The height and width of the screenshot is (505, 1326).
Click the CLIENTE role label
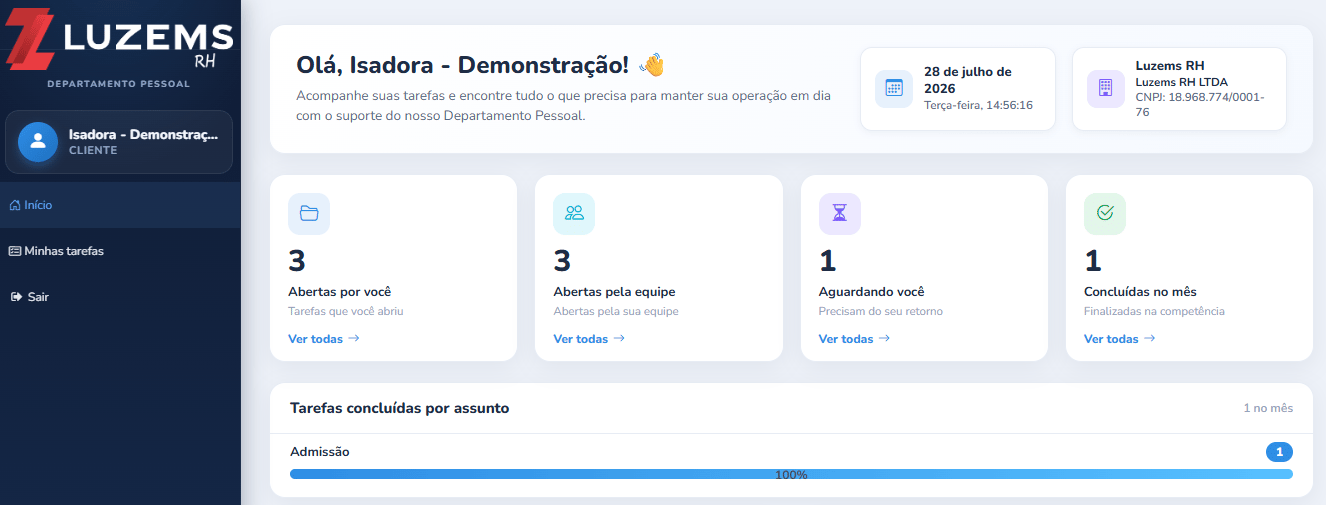pos(93,150)
